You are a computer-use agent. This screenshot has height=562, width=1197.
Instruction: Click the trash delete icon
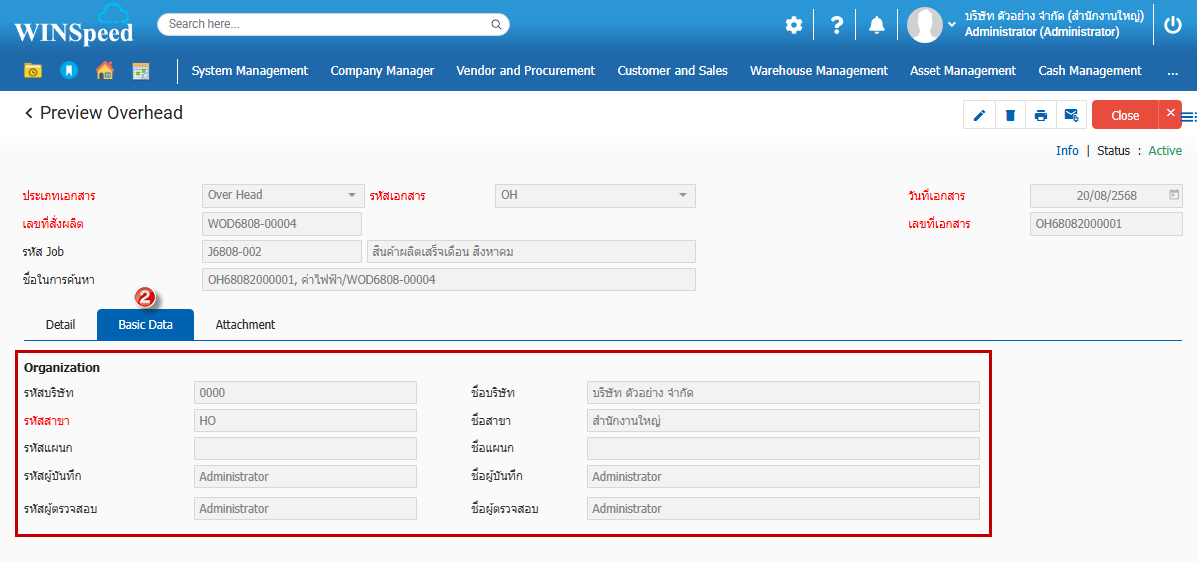[x=1010, y=115]
